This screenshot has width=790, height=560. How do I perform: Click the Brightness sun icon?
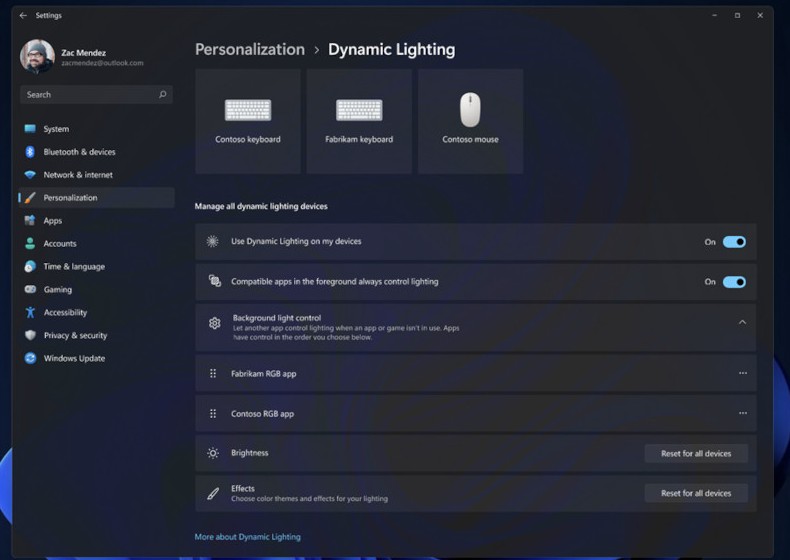click(213, 453)
